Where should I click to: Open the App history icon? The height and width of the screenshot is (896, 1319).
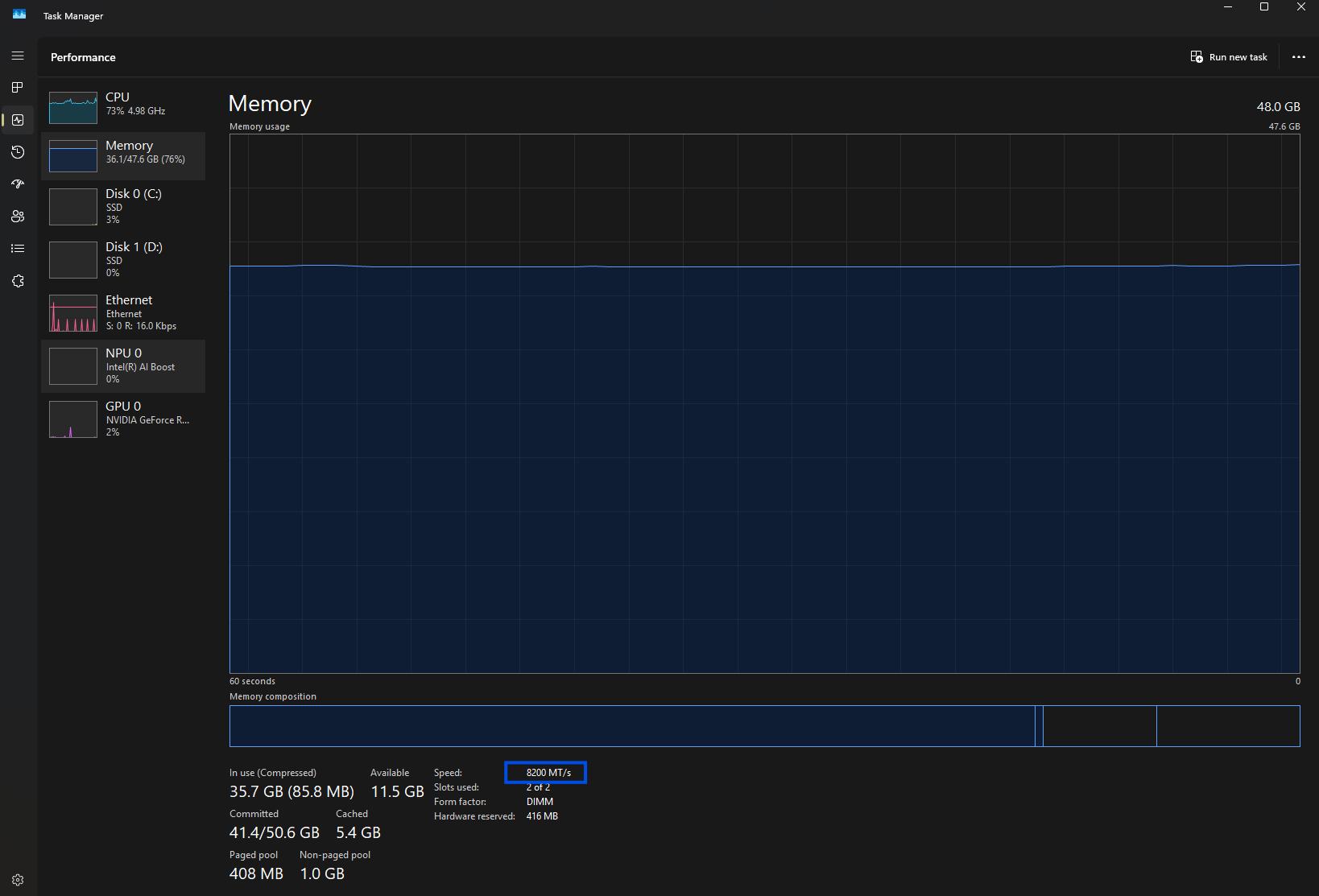point(18,152)
